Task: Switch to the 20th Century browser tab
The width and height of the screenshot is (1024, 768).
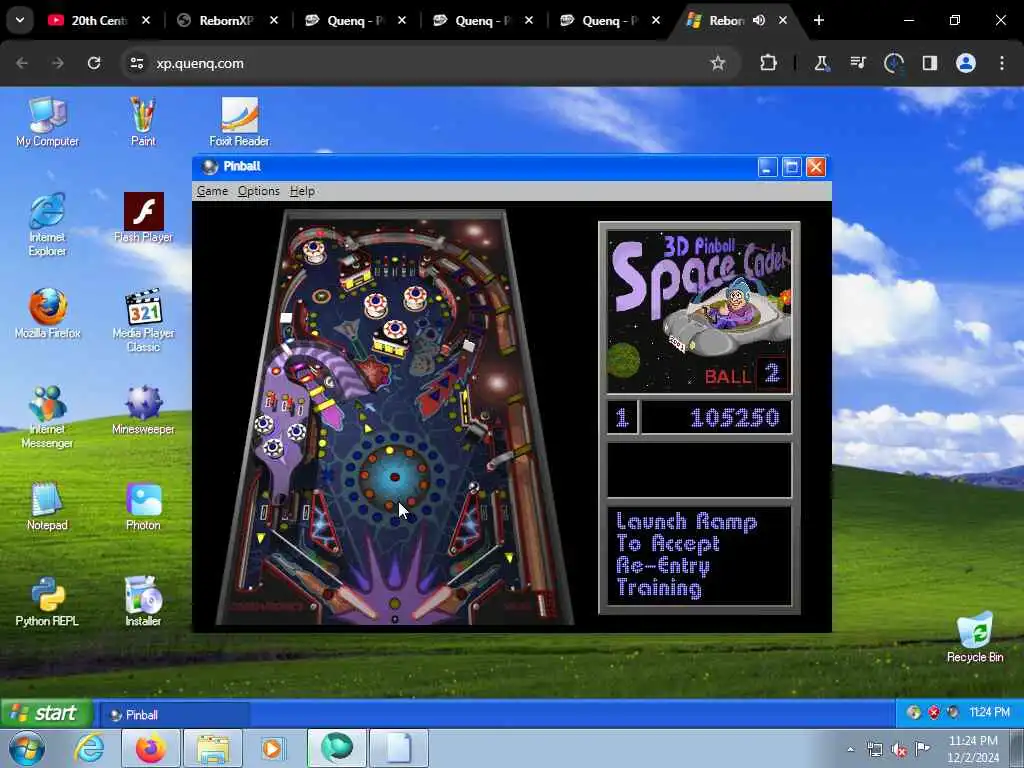Action: [98, 20]
